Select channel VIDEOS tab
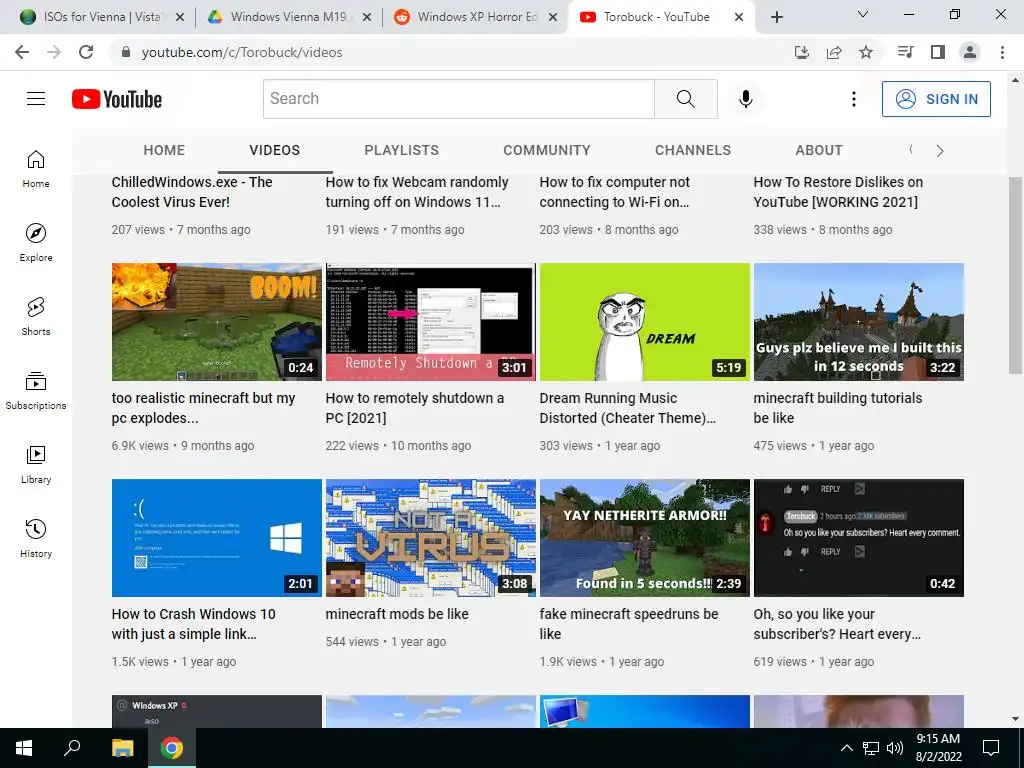Viewport: 1024px width, 768px height. 274,150
